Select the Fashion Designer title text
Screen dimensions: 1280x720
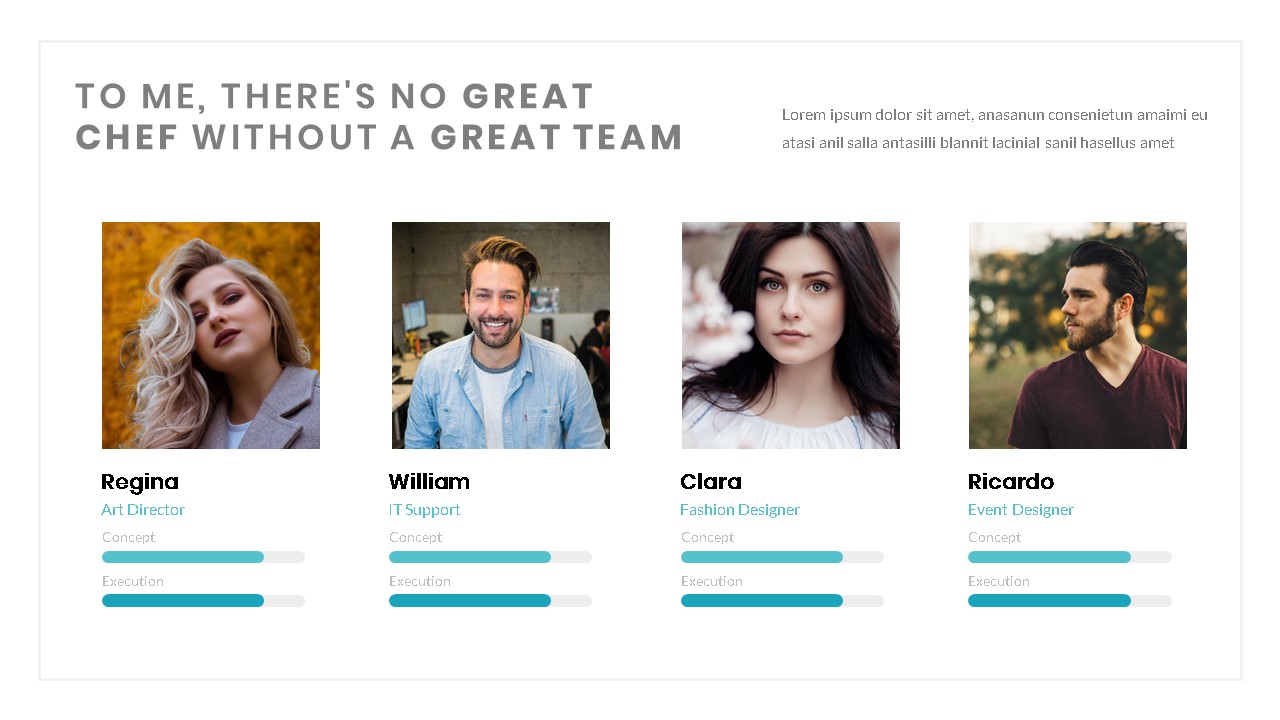tap(740, 510)
